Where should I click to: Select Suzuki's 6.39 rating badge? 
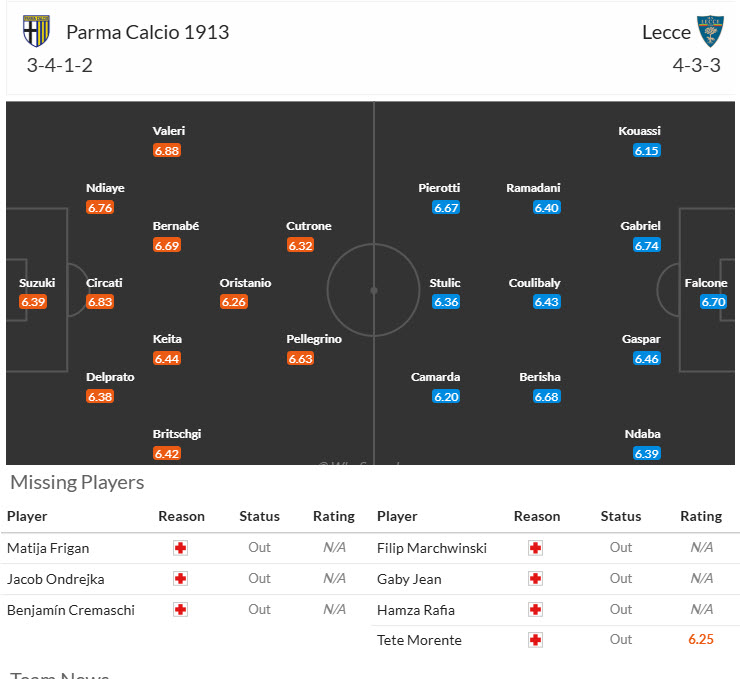pyautogui.click(x=33, y=302)
